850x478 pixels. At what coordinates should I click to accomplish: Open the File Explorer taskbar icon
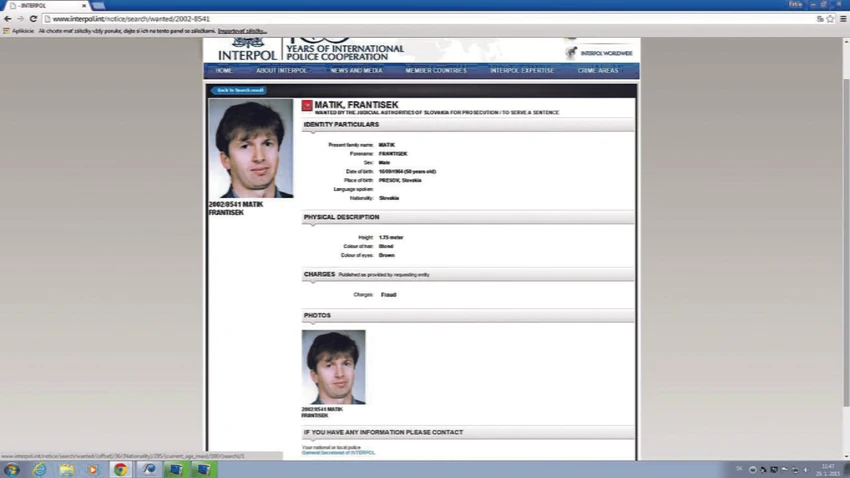67,470
